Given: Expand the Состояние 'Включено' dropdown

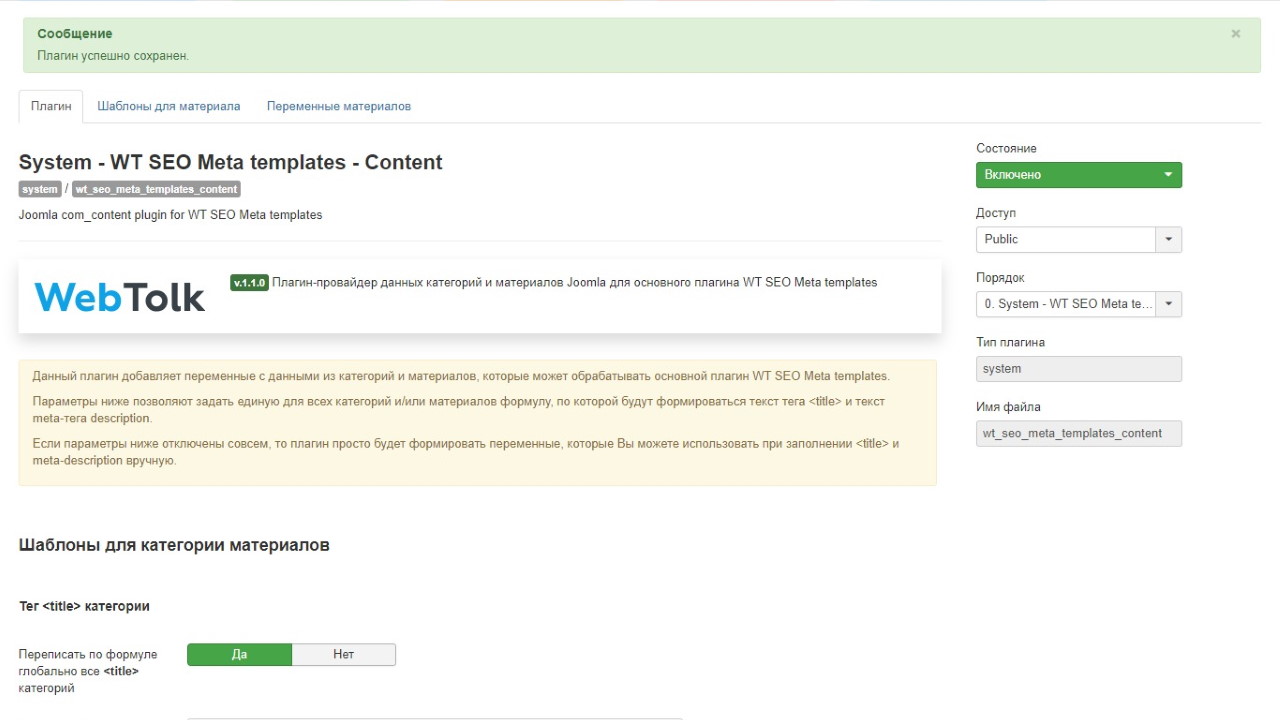Looking at the screenshot, I should tap(1079, 175).
